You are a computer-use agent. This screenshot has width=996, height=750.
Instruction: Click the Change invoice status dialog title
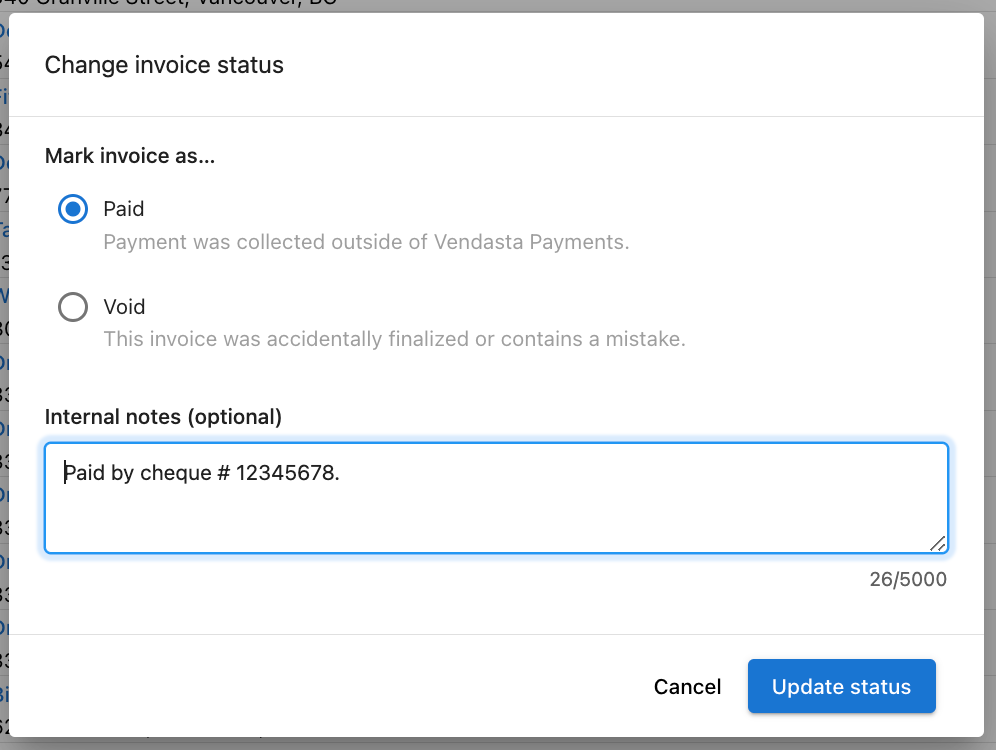(164, 65)
